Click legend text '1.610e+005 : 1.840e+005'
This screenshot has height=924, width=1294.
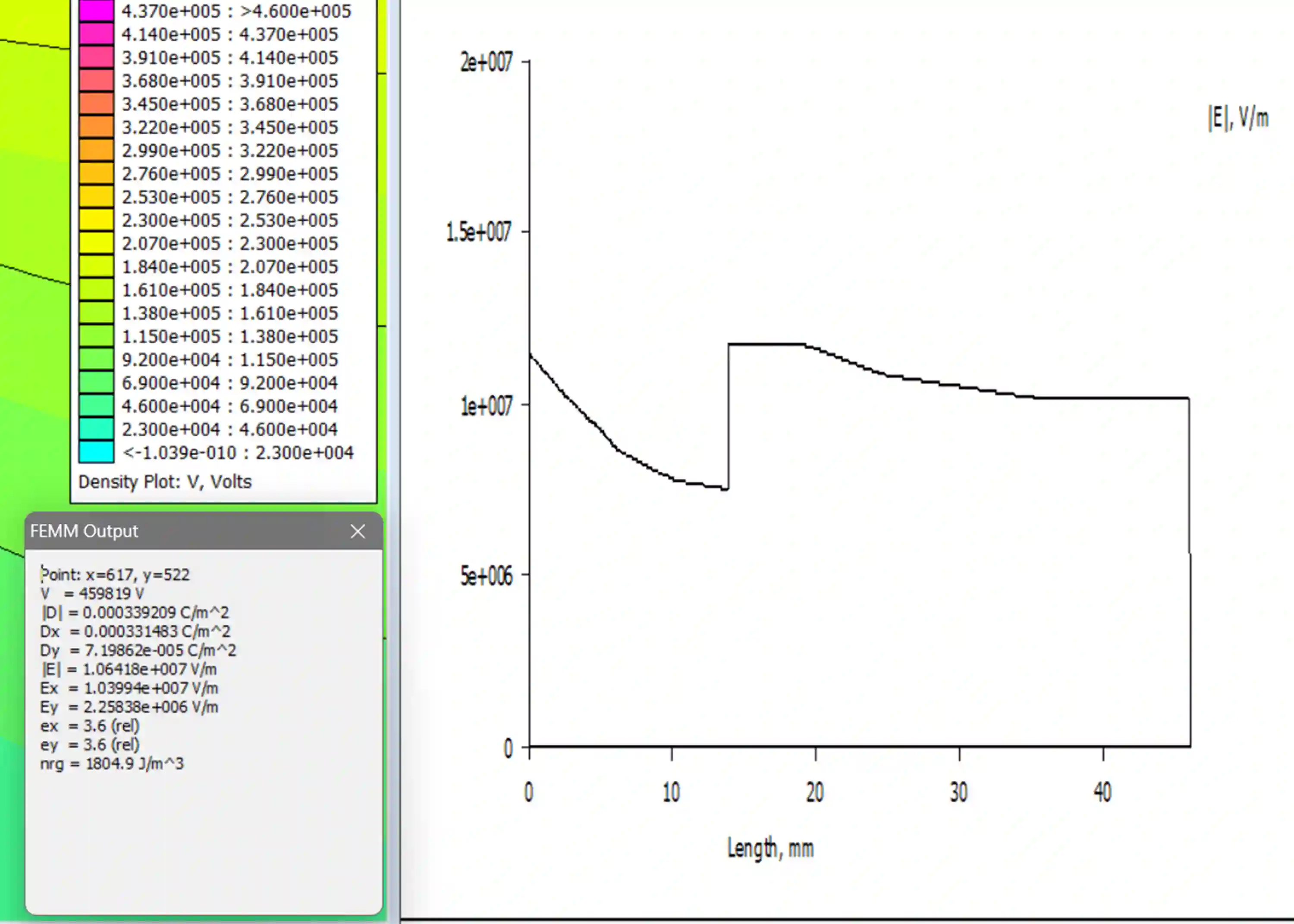click(x=230, y=290)
